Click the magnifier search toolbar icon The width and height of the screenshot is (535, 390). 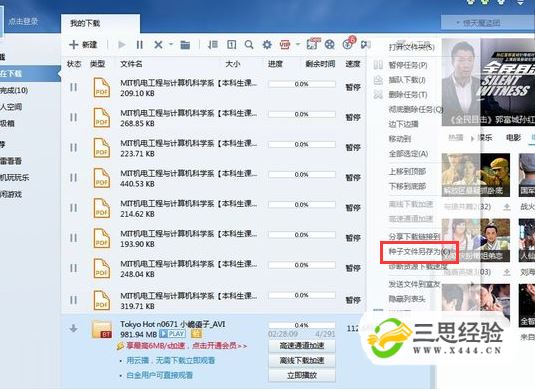pyautogui.click(x=249, y=45)
